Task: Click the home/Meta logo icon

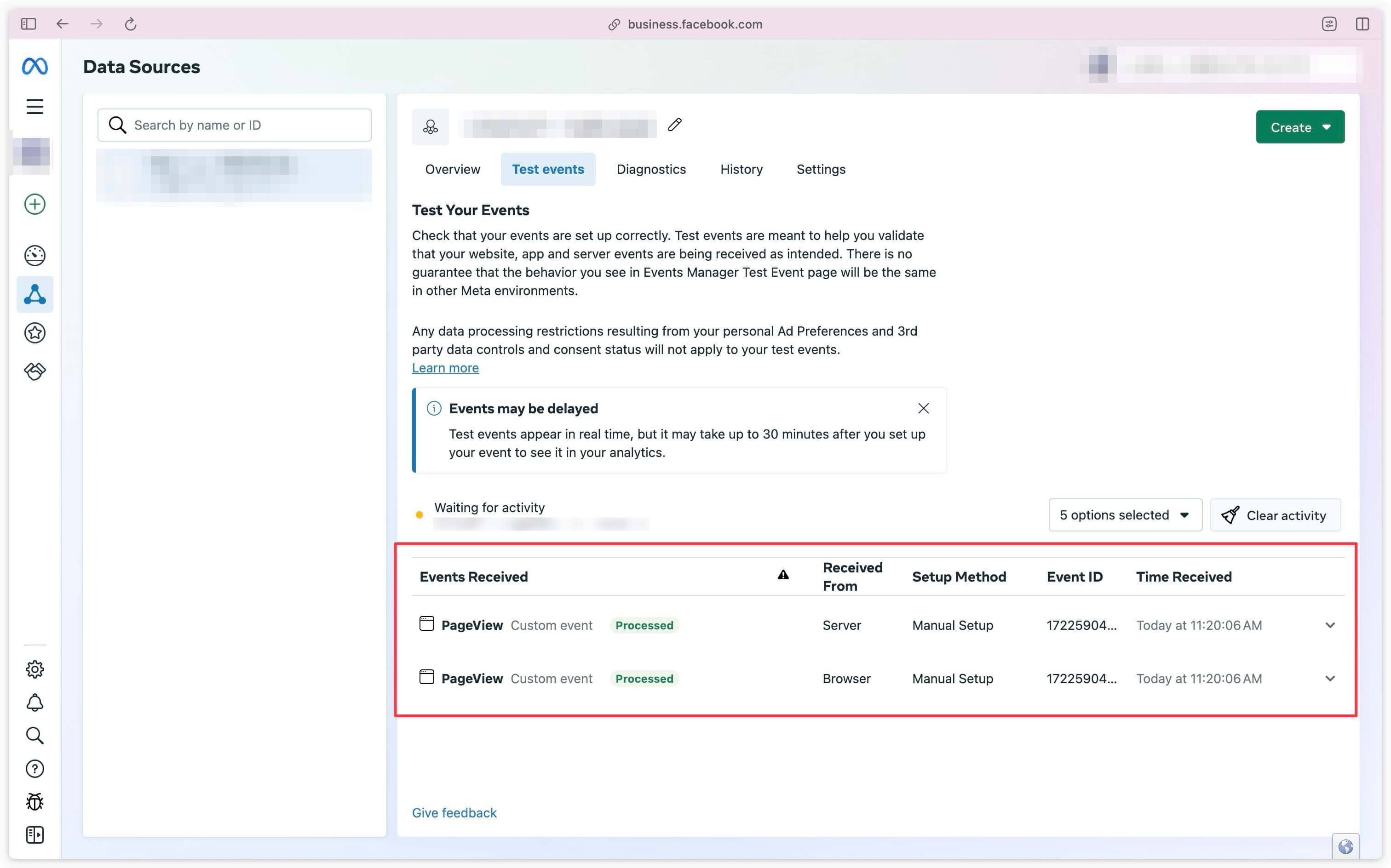Action: pyautogui.click(x=34, y=65)
